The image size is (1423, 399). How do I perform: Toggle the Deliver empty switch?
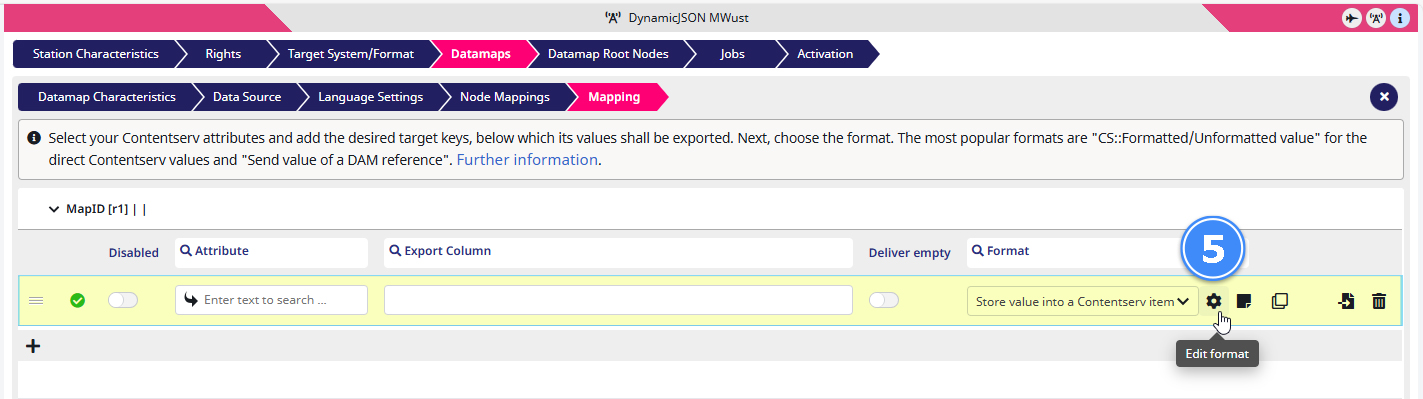[x=884, y=300]
